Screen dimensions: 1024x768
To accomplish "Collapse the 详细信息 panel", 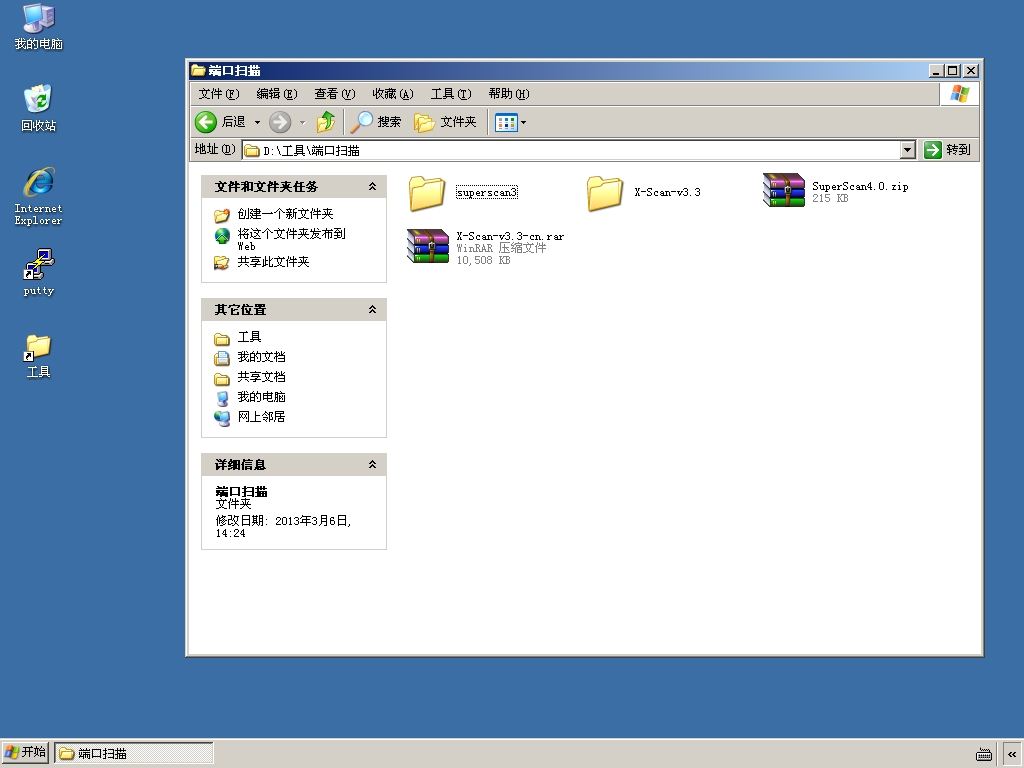I will [x=372, y=465].
